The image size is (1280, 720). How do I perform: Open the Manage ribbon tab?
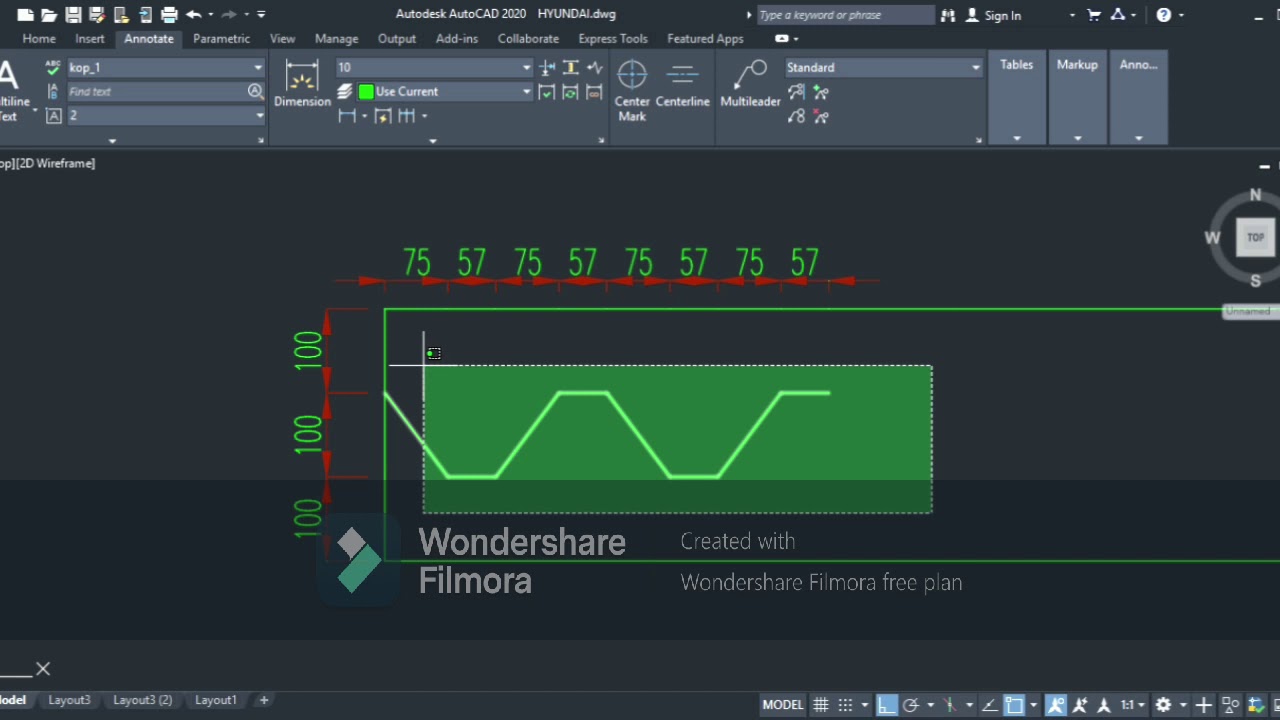tap(336, 38)
